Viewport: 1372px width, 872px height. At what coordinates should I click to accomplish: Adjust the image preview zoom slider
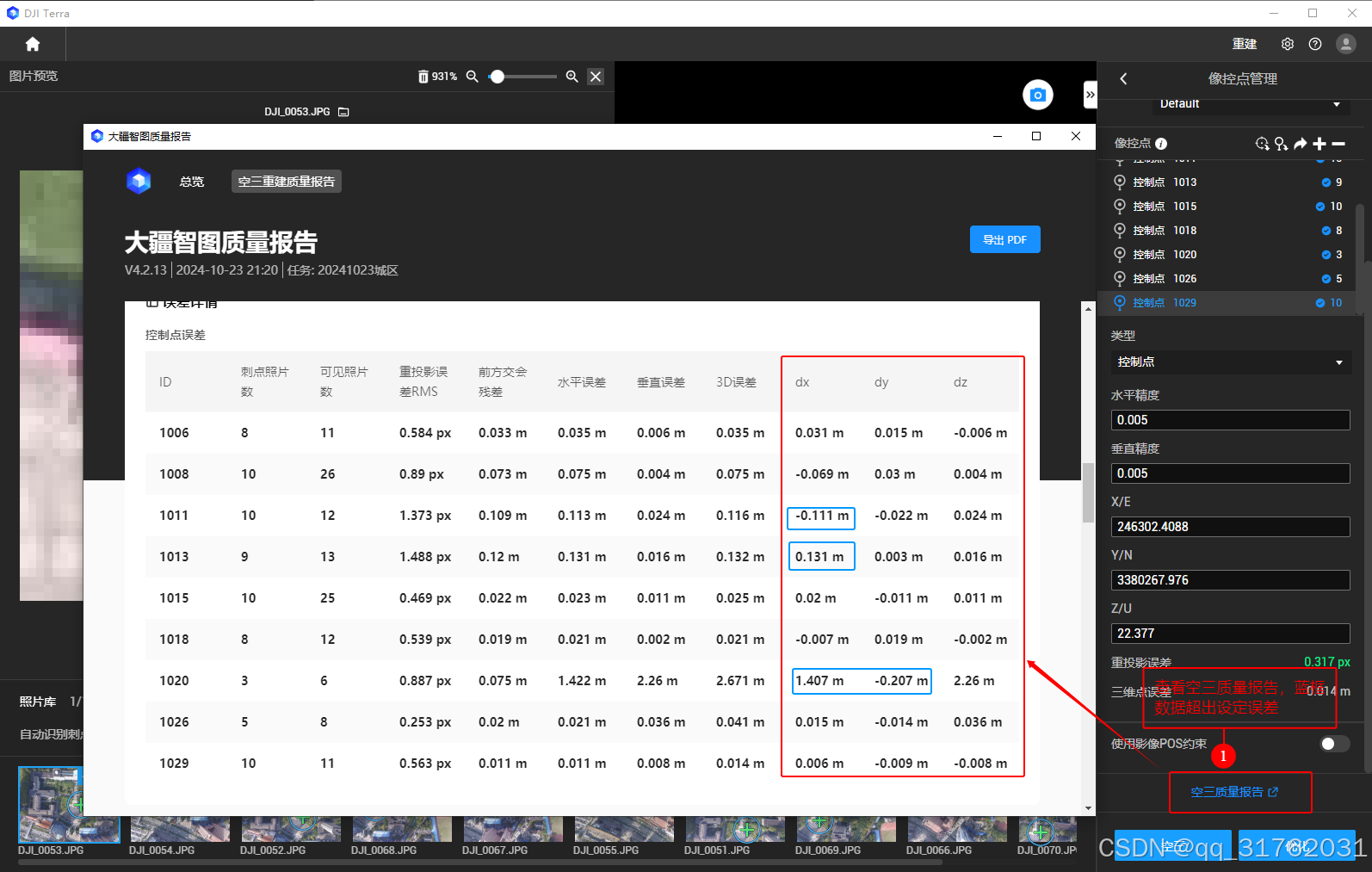[497, 77]
